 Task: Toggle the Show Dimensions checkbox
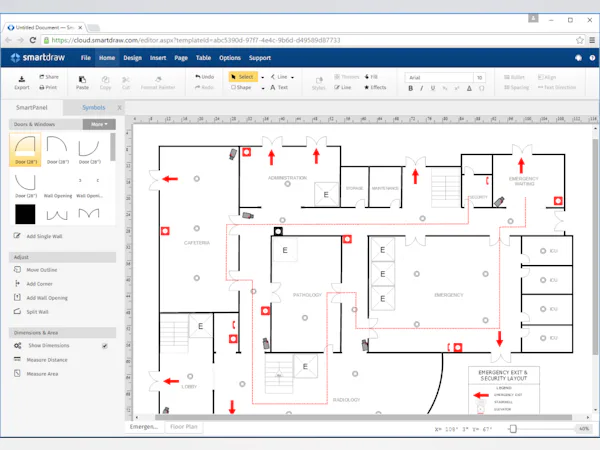(x=105, y=346)
